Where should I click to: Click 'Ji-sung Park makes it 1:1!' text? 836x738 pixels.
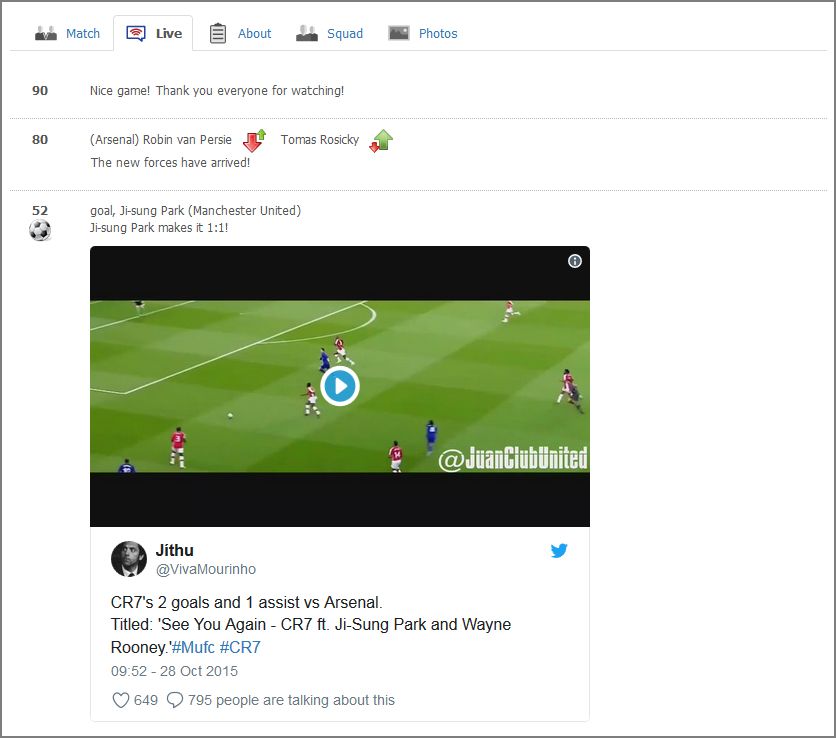coord(159,228)
